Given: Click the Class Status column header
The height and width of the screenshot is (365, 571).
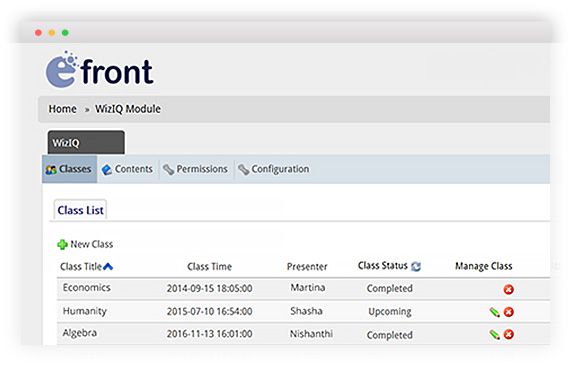Looking at the screenshot, I should tap(382, 266).
